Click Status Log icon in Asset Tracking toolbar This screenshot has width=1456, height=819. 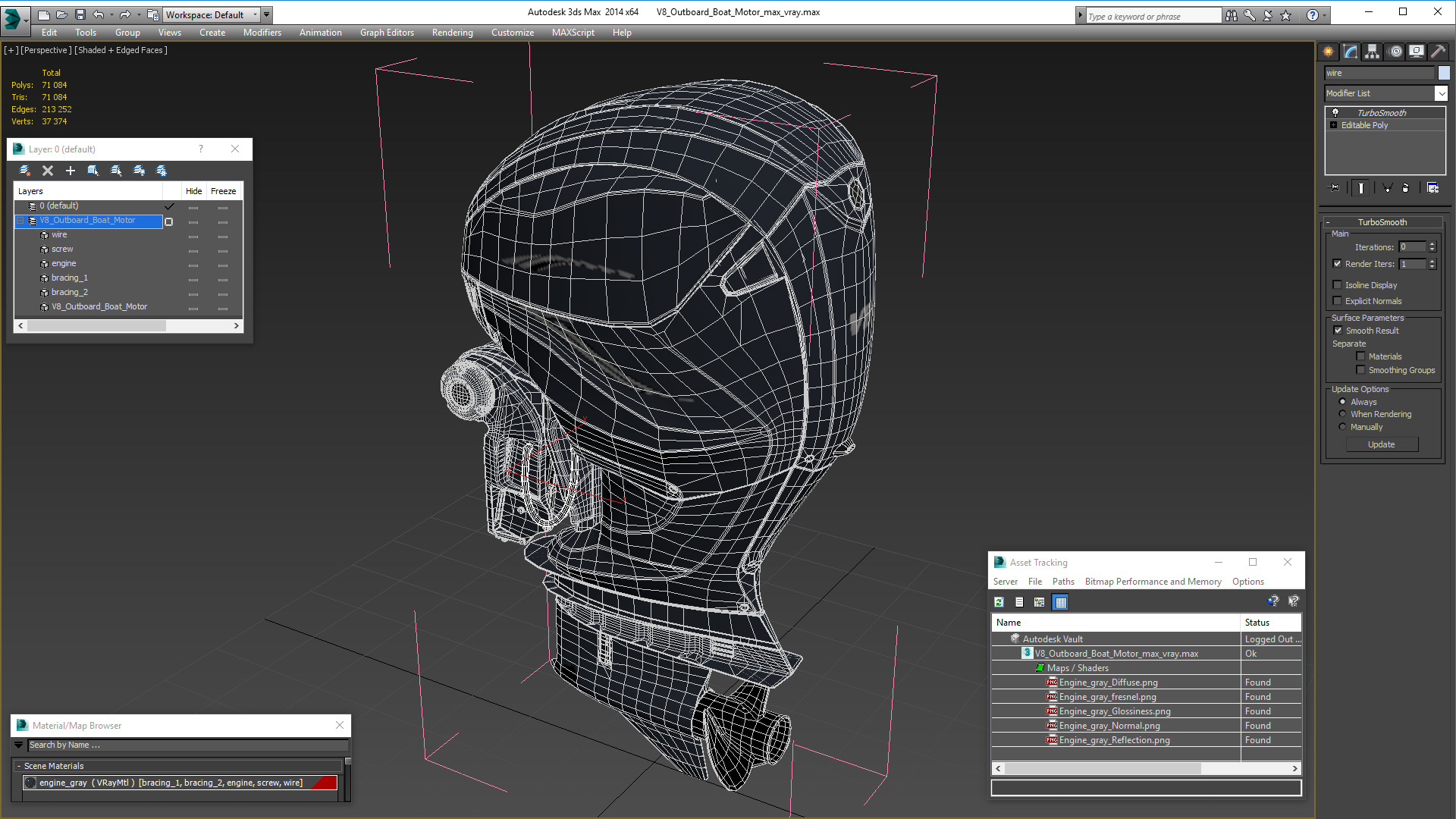[1019, 601]
